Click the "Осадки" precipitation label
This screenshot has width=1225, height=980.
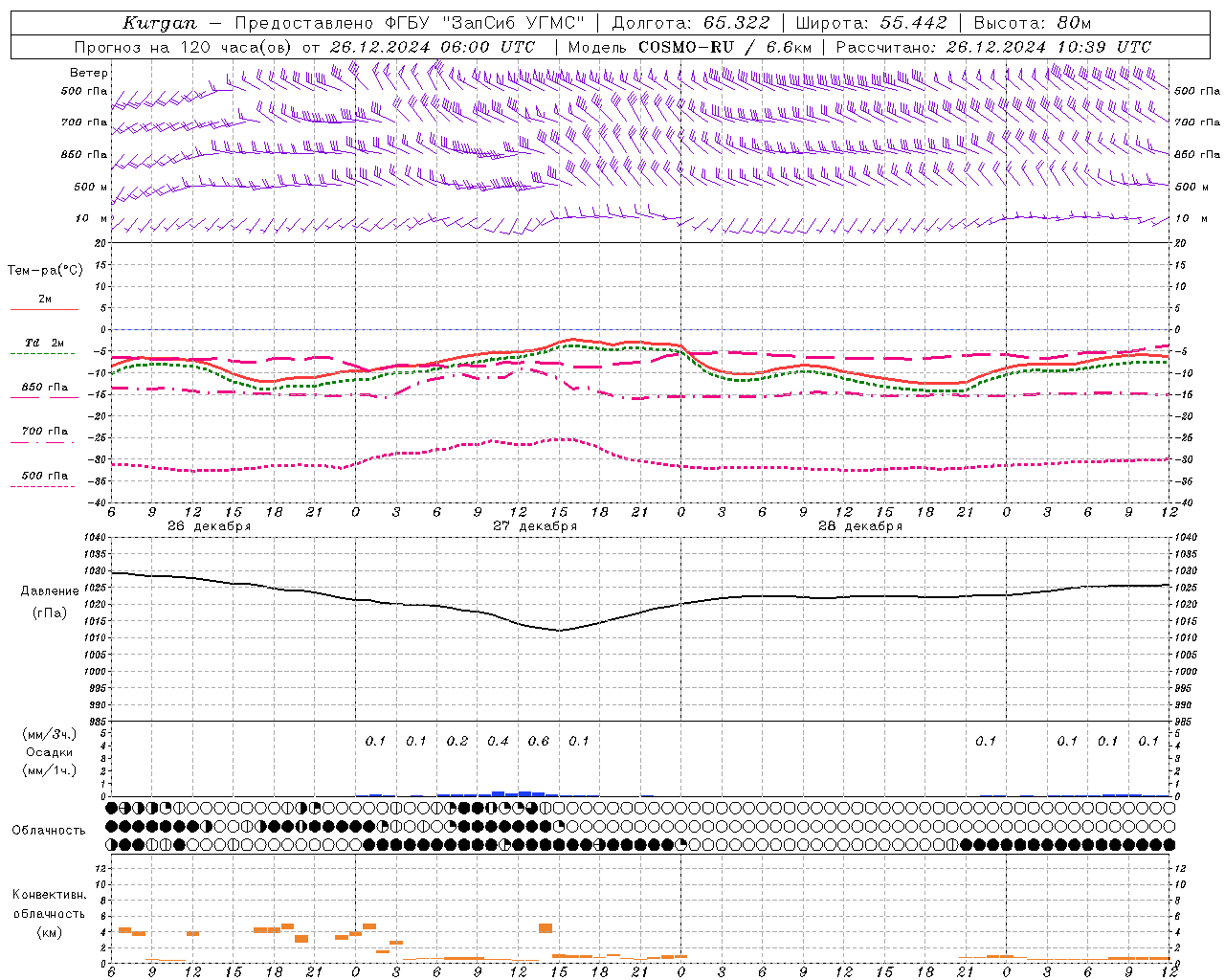tap(50, 752)
